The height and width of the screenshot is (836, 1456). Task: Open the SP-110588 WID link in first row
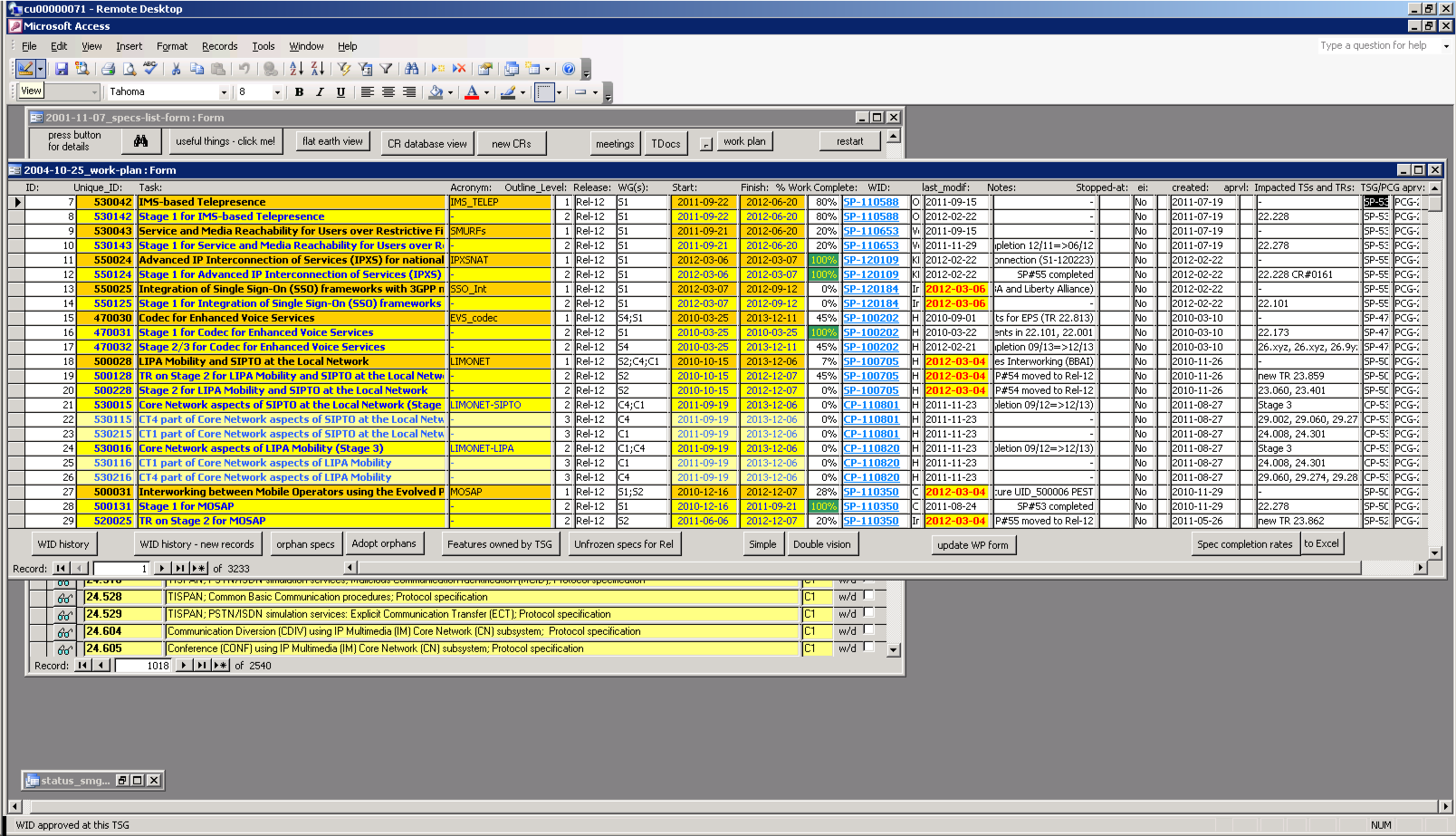pyautogui.click(x=870, y=202)
